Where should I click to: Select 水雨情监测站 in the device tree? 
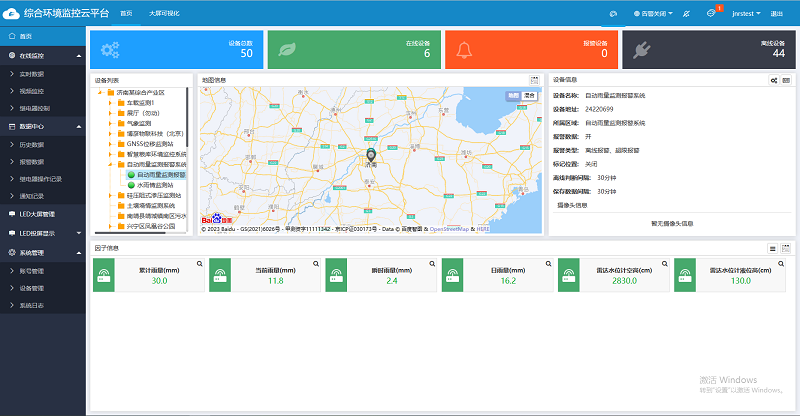[x=154, y=185]
